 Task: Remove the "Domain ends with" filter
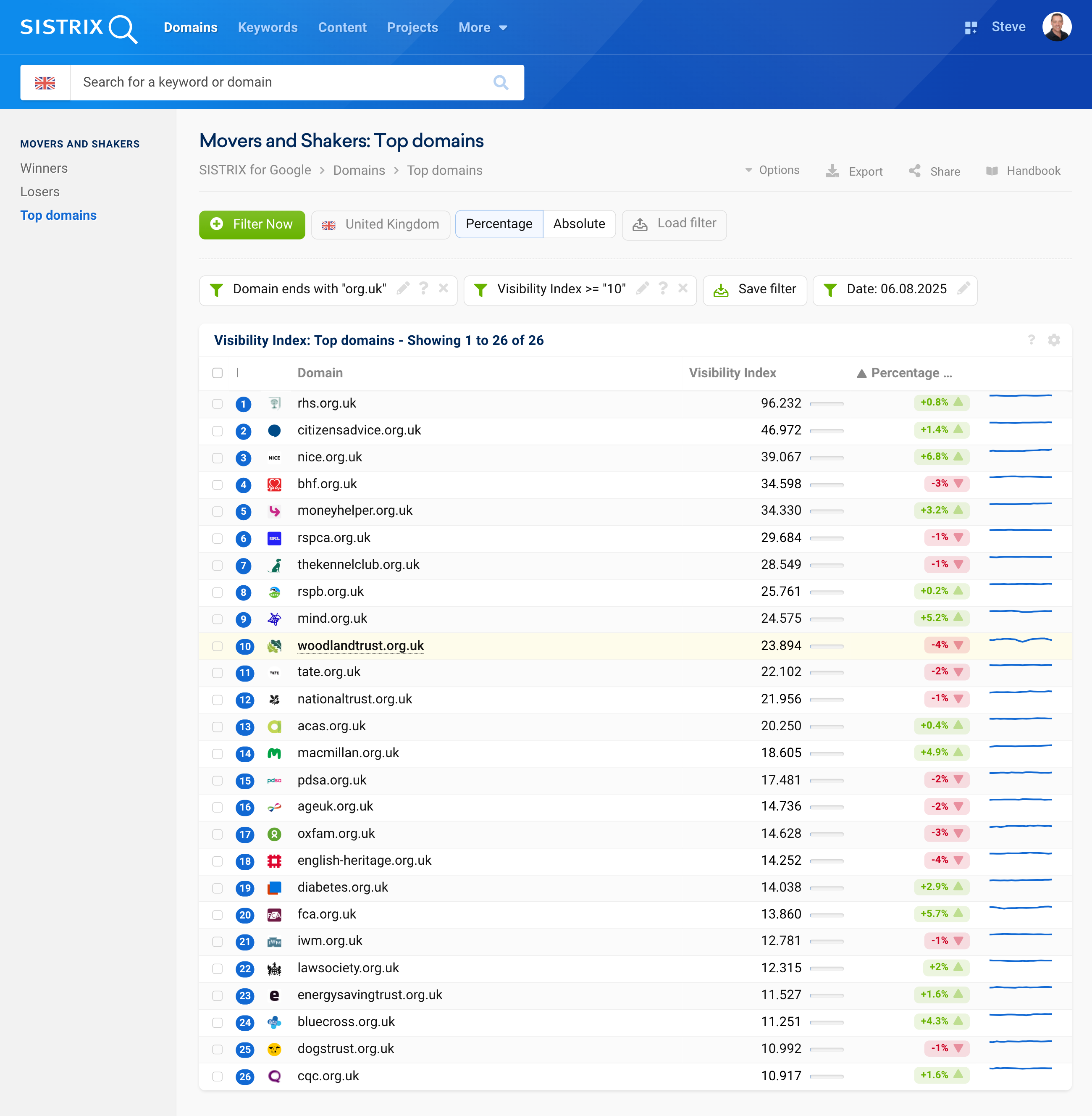click(x=444, y=289)
